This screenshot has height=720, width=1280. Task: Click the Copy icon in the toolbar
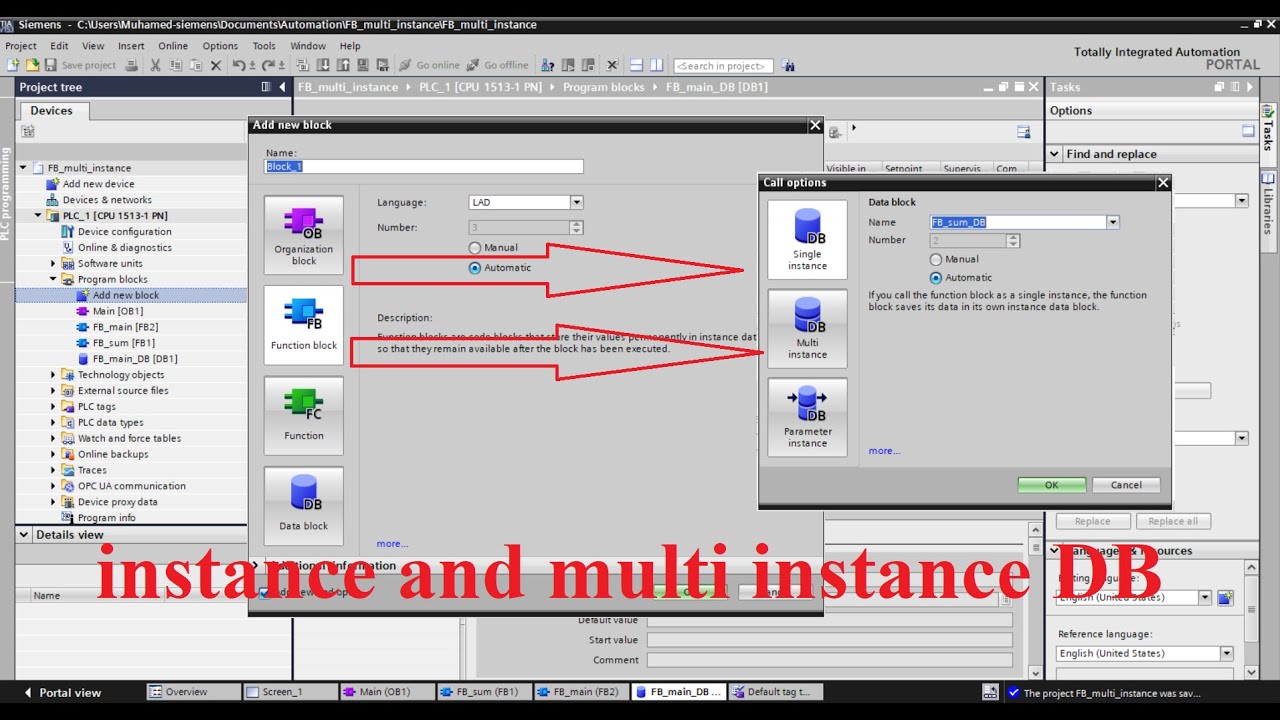click(x=175, y=65)
